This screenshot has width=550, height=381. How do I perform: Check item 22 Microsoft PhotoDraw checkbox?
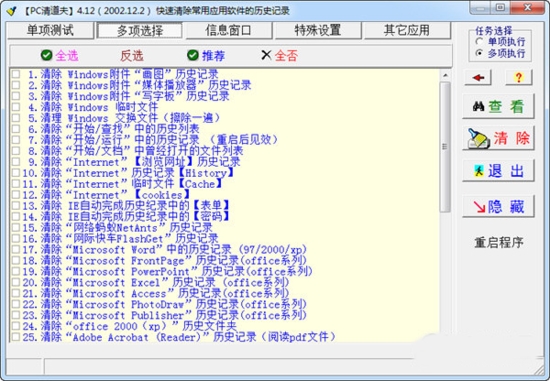[16, 304]
